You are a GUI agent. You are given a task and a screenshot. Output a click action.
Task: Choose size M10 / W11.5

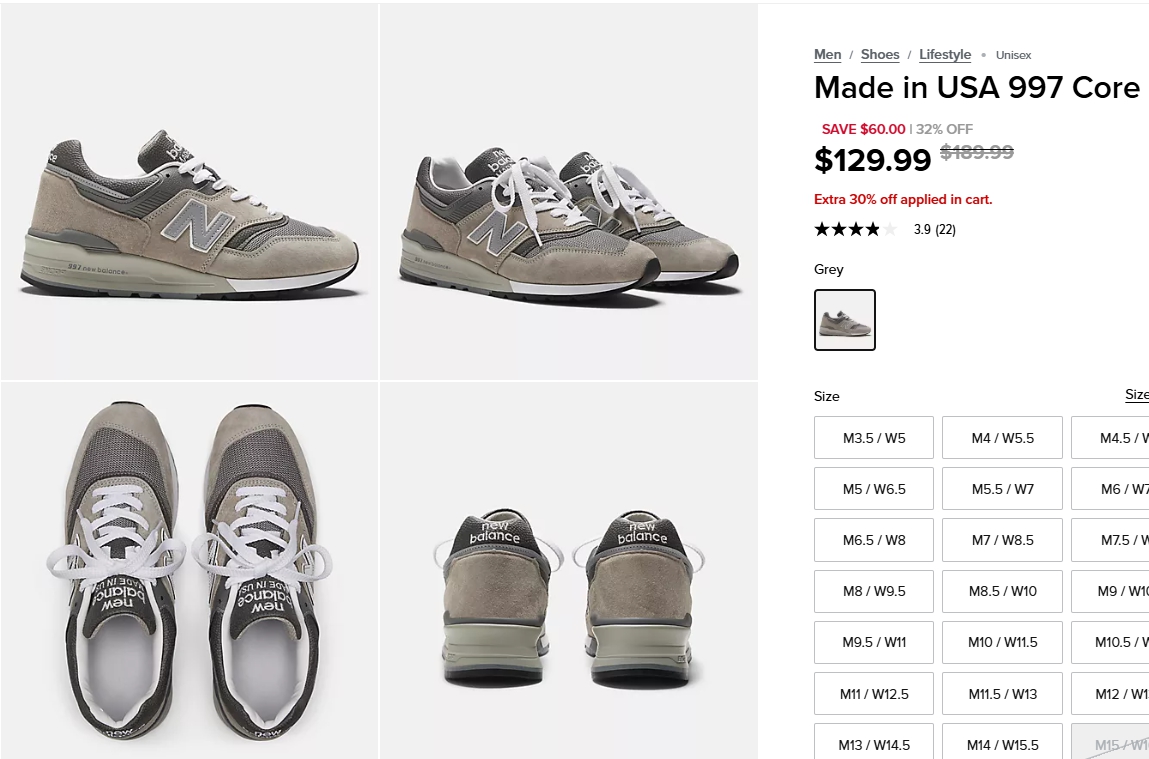[x=1002, y=642]
